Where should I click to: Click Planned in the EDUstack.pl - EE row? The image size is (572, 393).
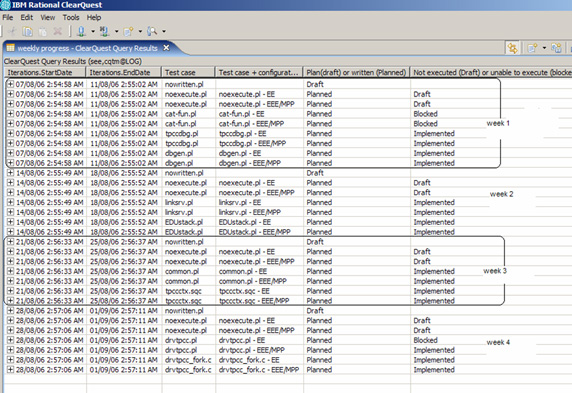pos(319,222)
